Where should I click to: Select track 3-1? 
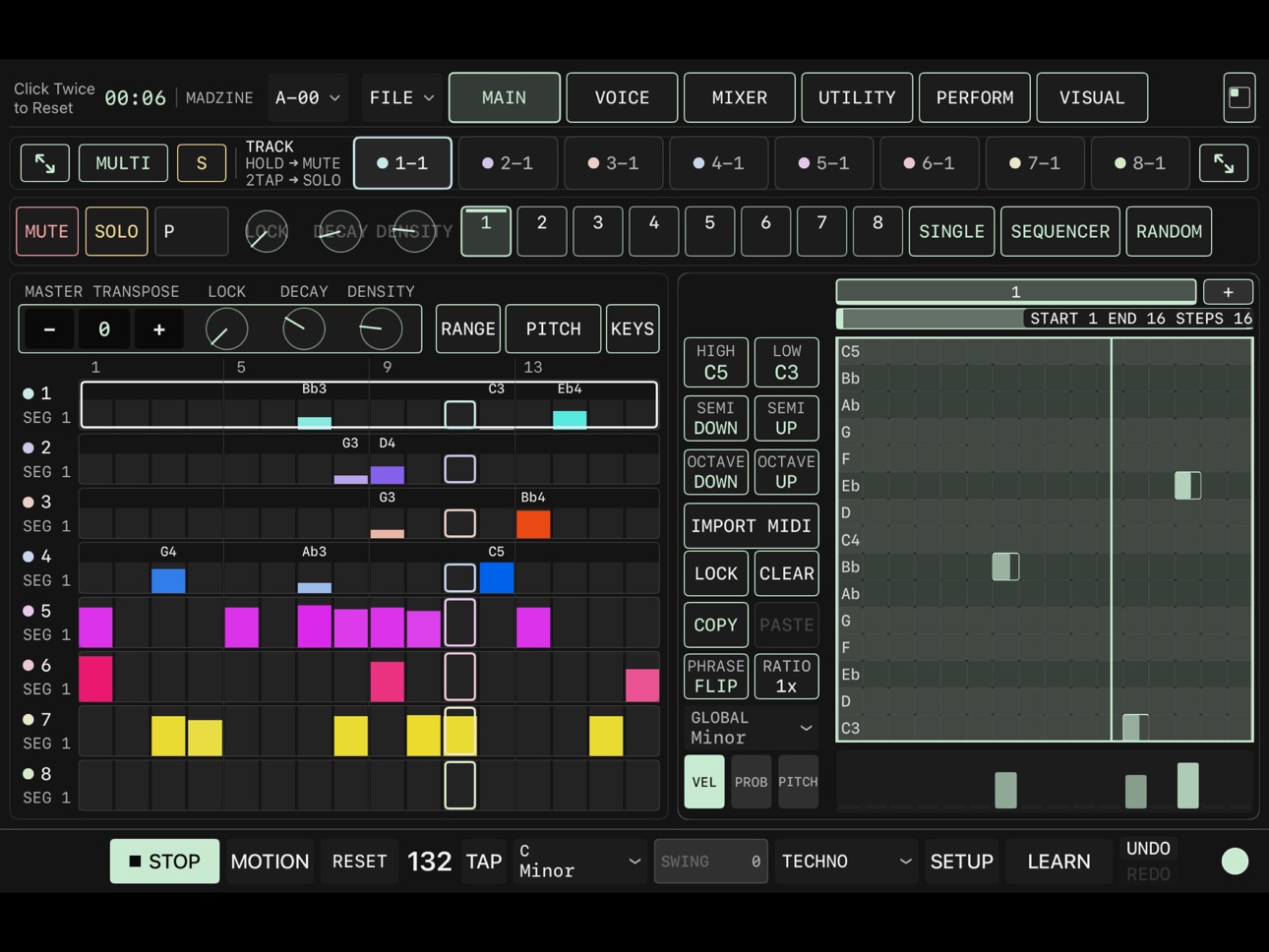click(x=614, y=163)
